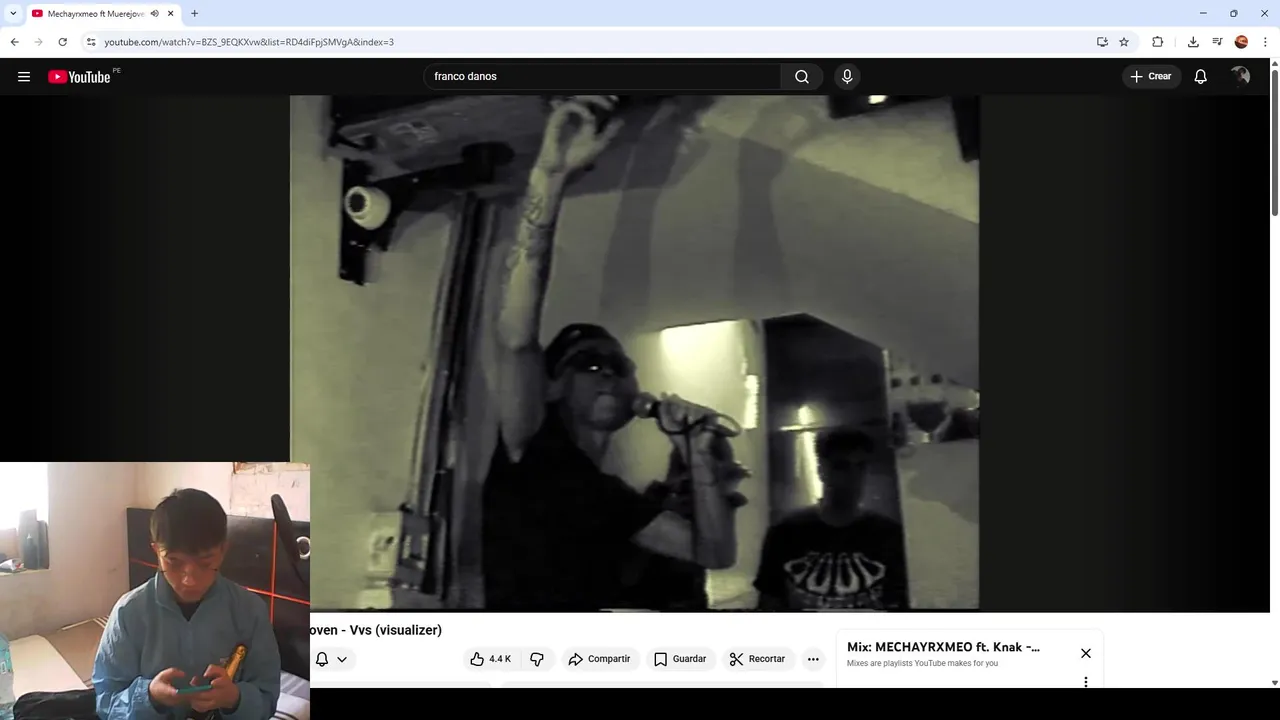The width and height of the screenshot is (1280, 720).
Task: Save the video with Guardar
Action: [680, 659]
